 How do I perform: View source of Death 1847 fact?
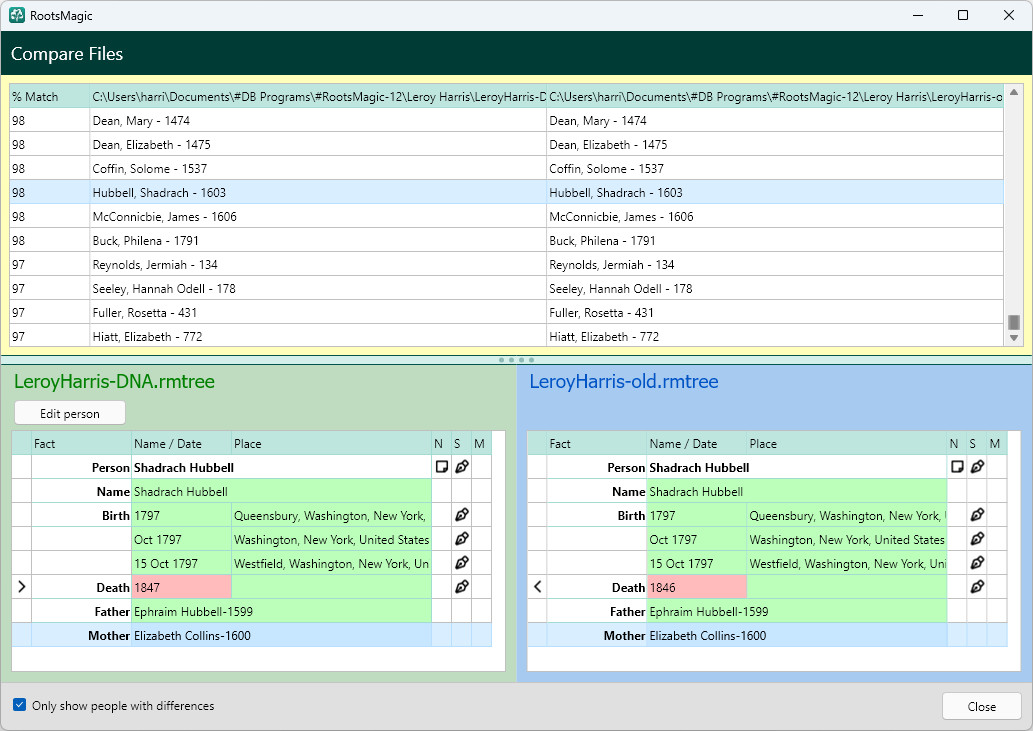coord(462,587)
